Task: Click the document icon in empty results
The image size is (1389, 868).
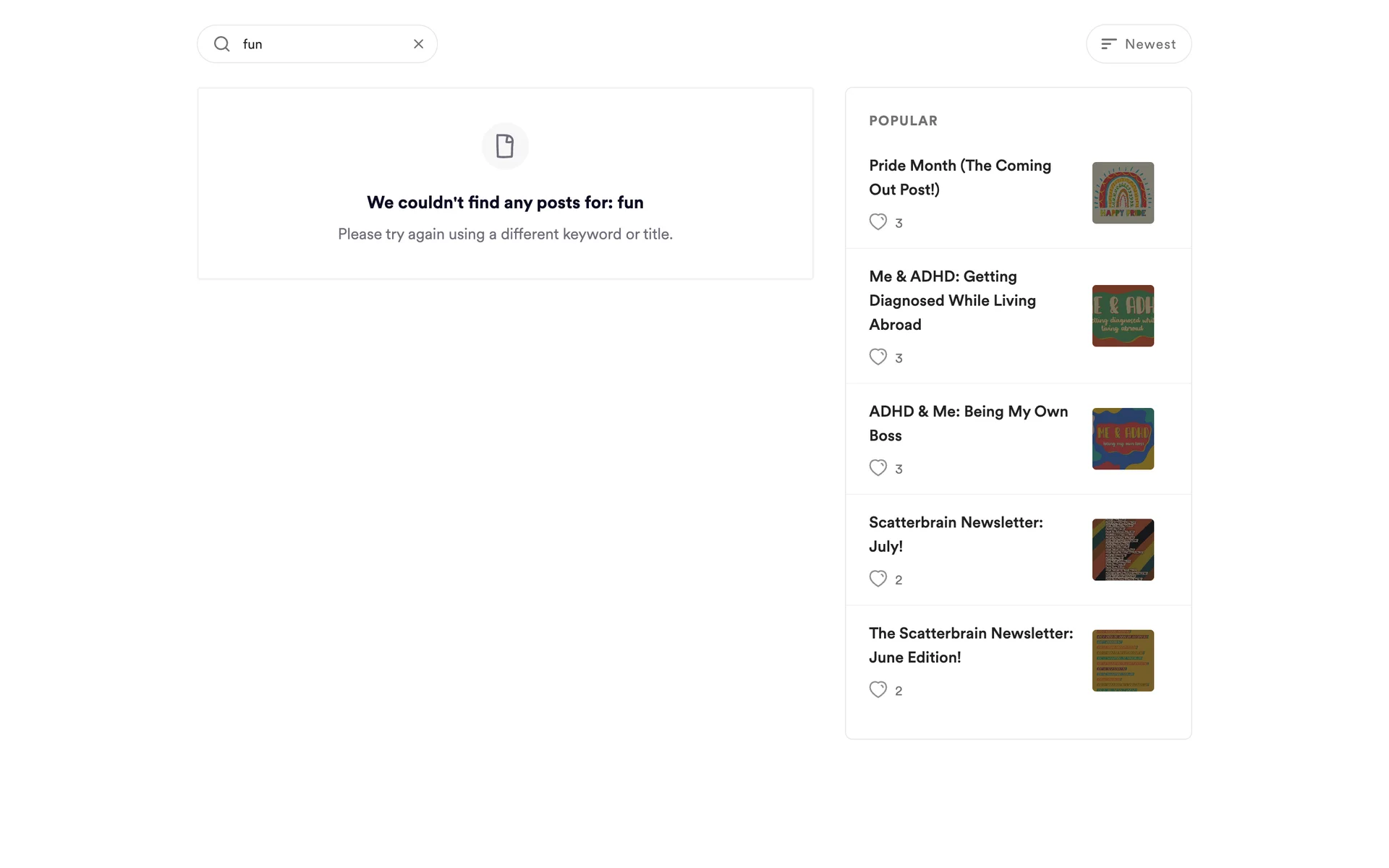Action: point(505,146)
